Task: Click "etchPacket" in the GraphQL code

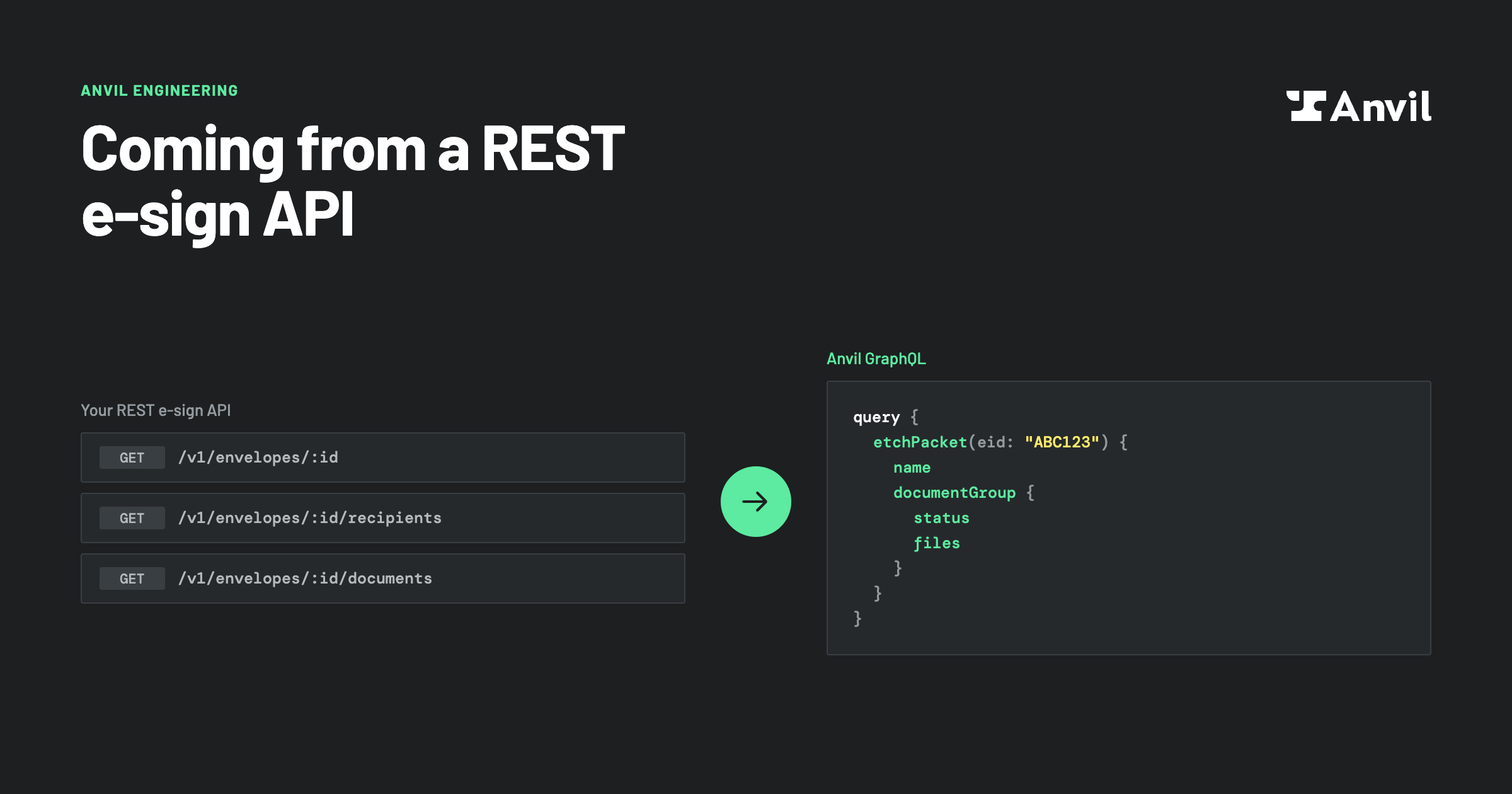Action: [920, 442]
